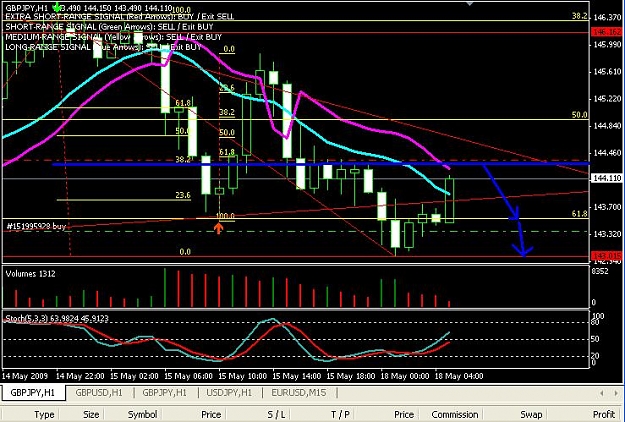625x422 pixels.
Task: Click the S / L column header
Action: pyautogui.click(x=276, y=414)
